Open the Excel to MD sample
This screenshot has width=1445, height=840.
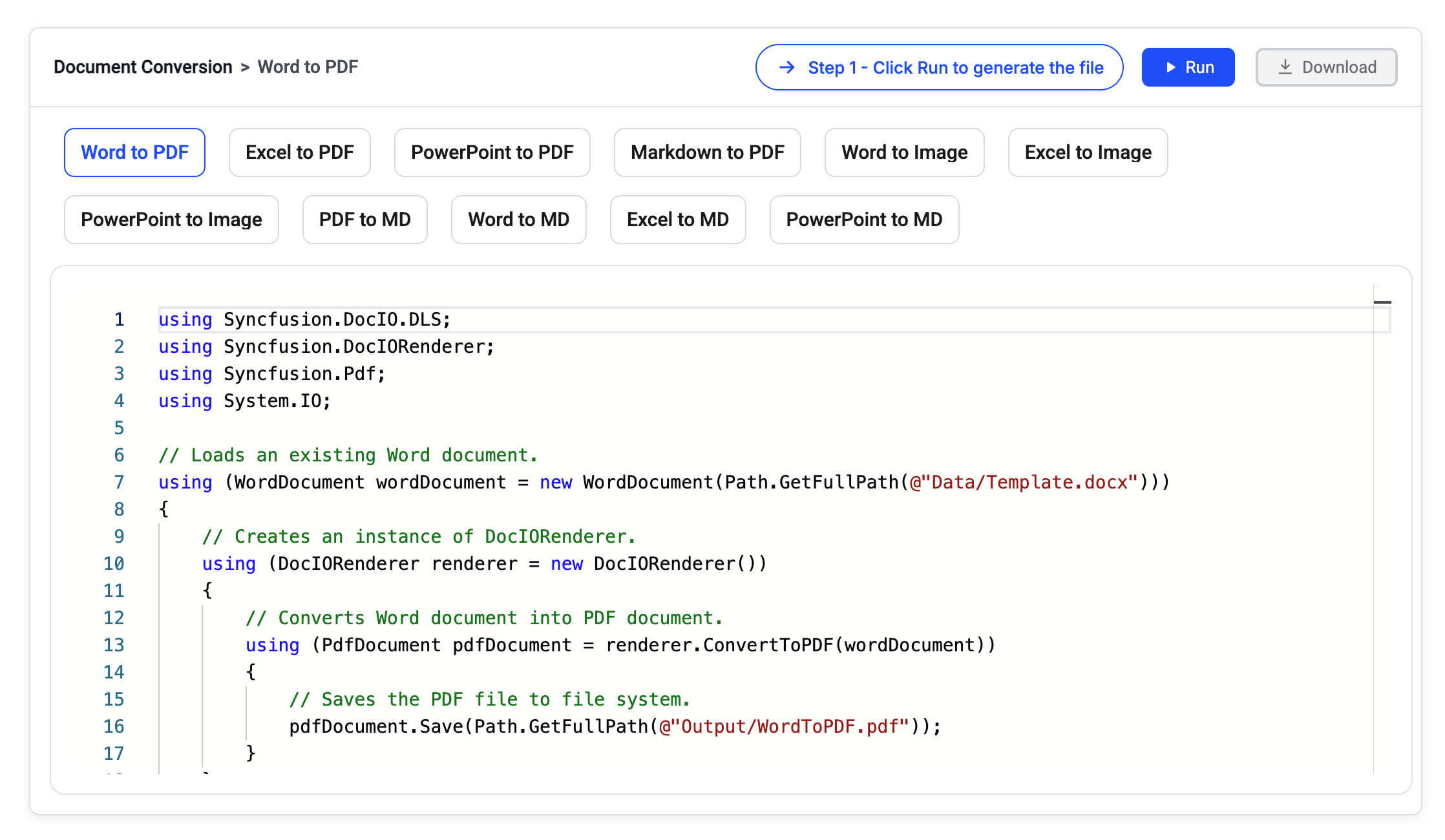(678, 220)
